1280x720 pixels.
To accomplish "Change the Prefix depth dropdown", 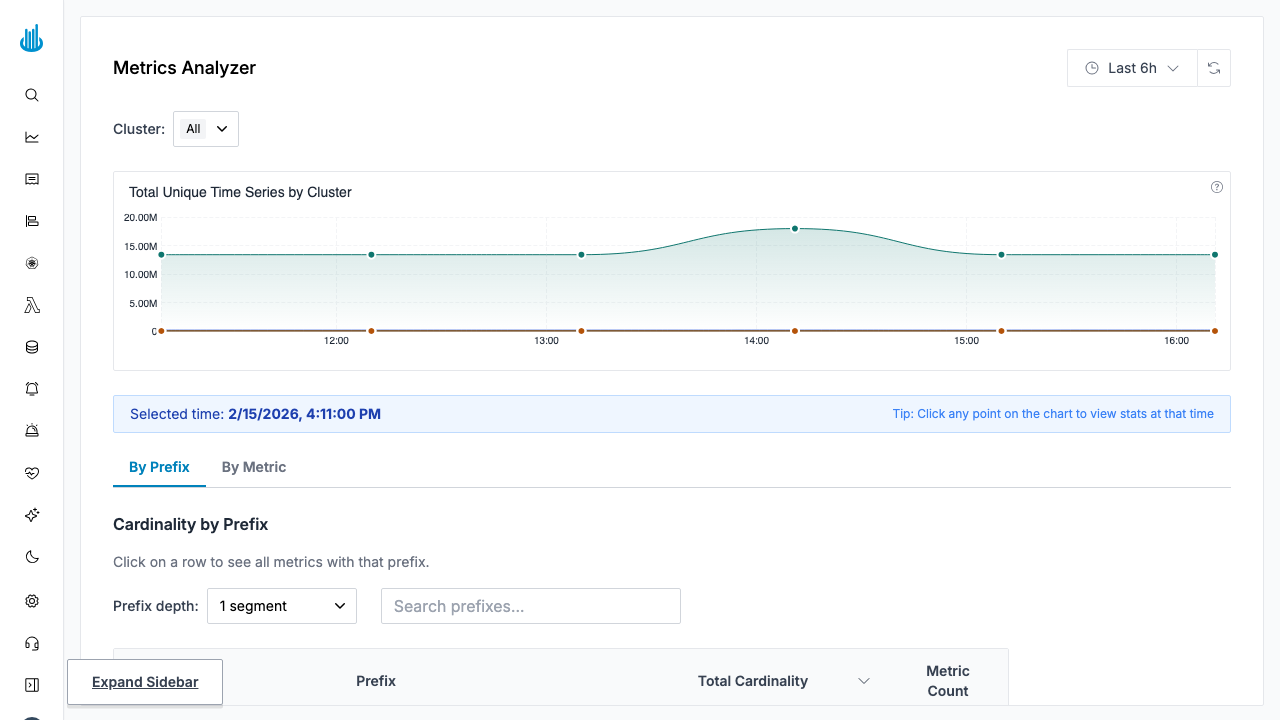I will point(281,605).
